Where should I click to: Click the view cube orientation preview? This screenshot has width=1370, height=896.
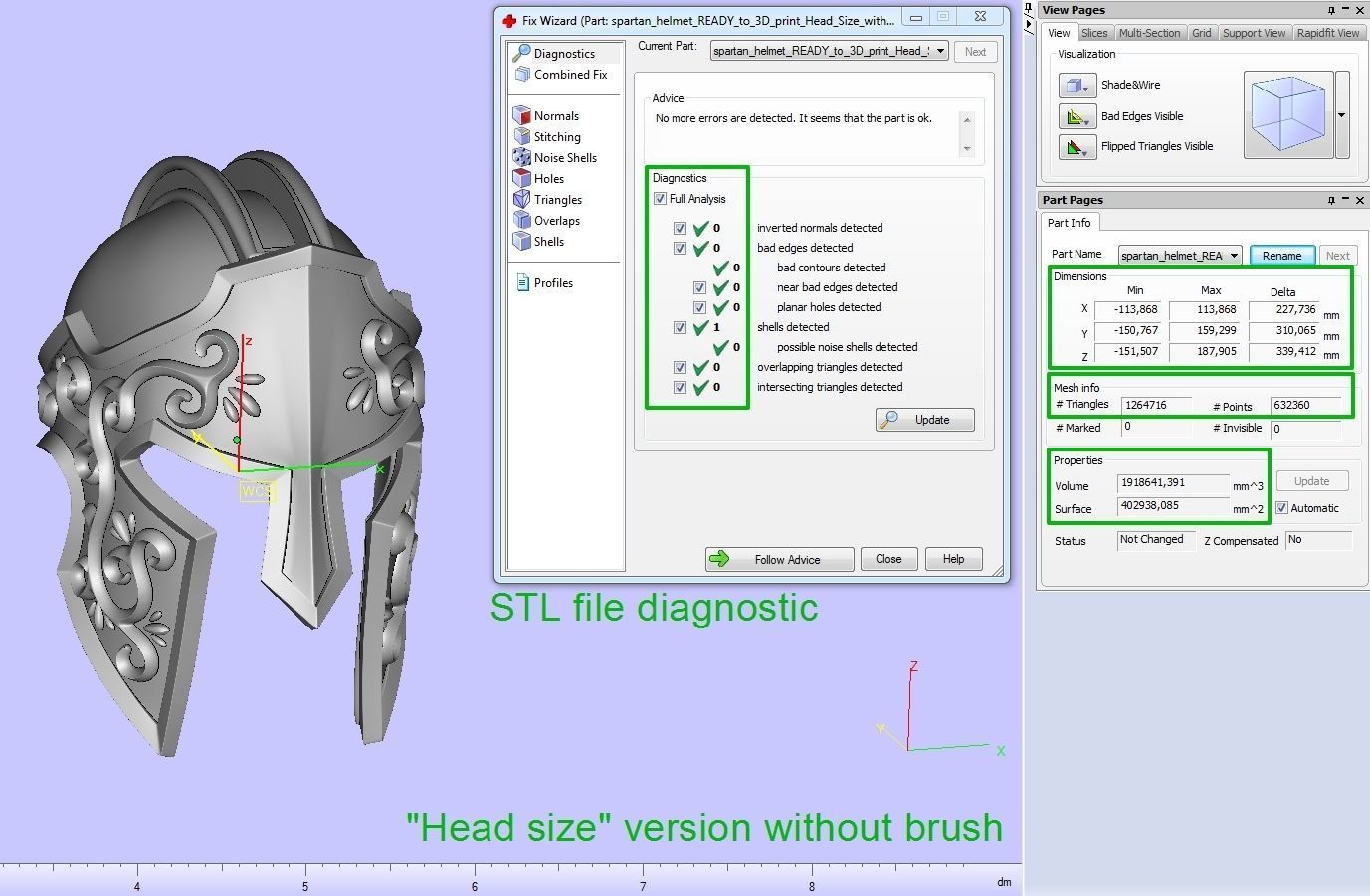pos(1288,114)
